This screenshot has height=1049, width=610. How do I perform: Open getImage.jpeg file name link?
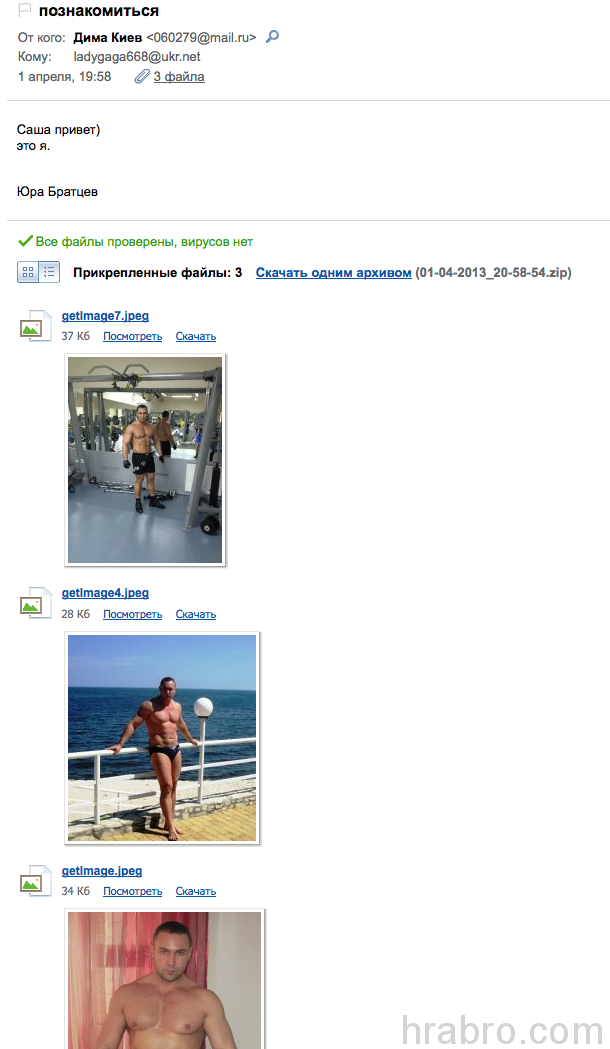pos(102,870)
